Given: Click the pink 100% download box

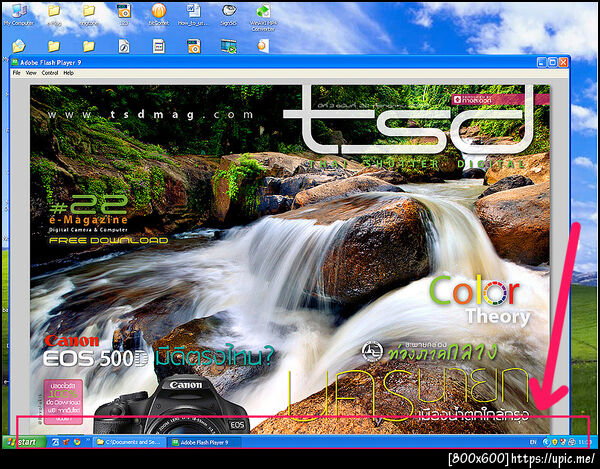Looking at the screenshot, I should pyautogui.click(x=63, y=402).
